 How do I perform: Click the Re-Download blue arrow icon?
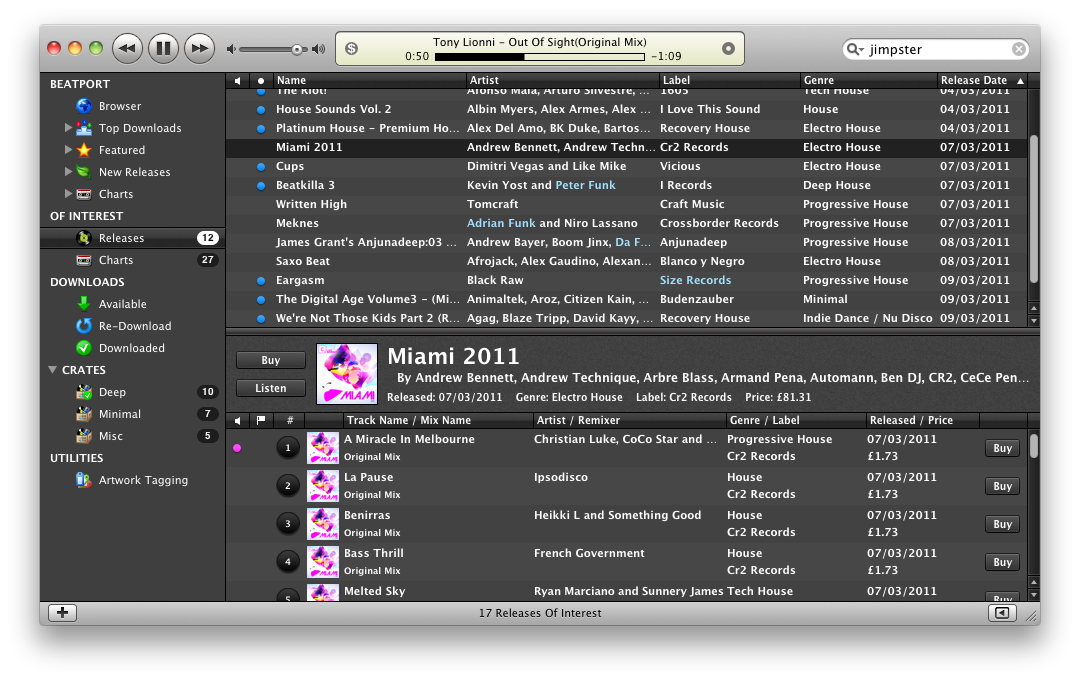tap(84, 326)
